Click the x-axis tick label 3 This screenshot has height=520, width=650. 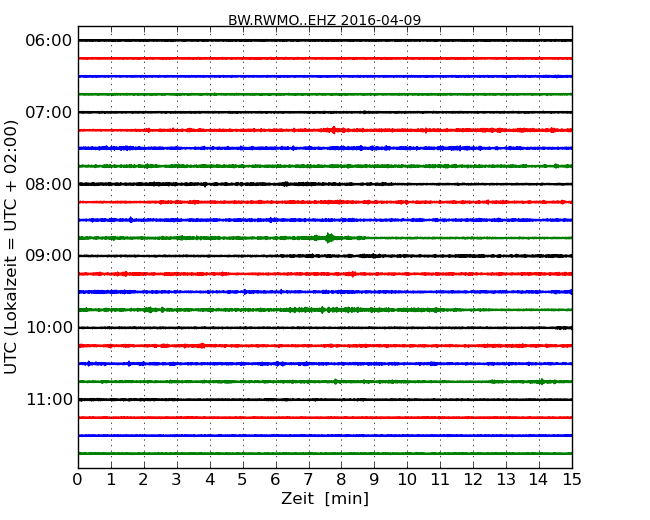[177, 479]
